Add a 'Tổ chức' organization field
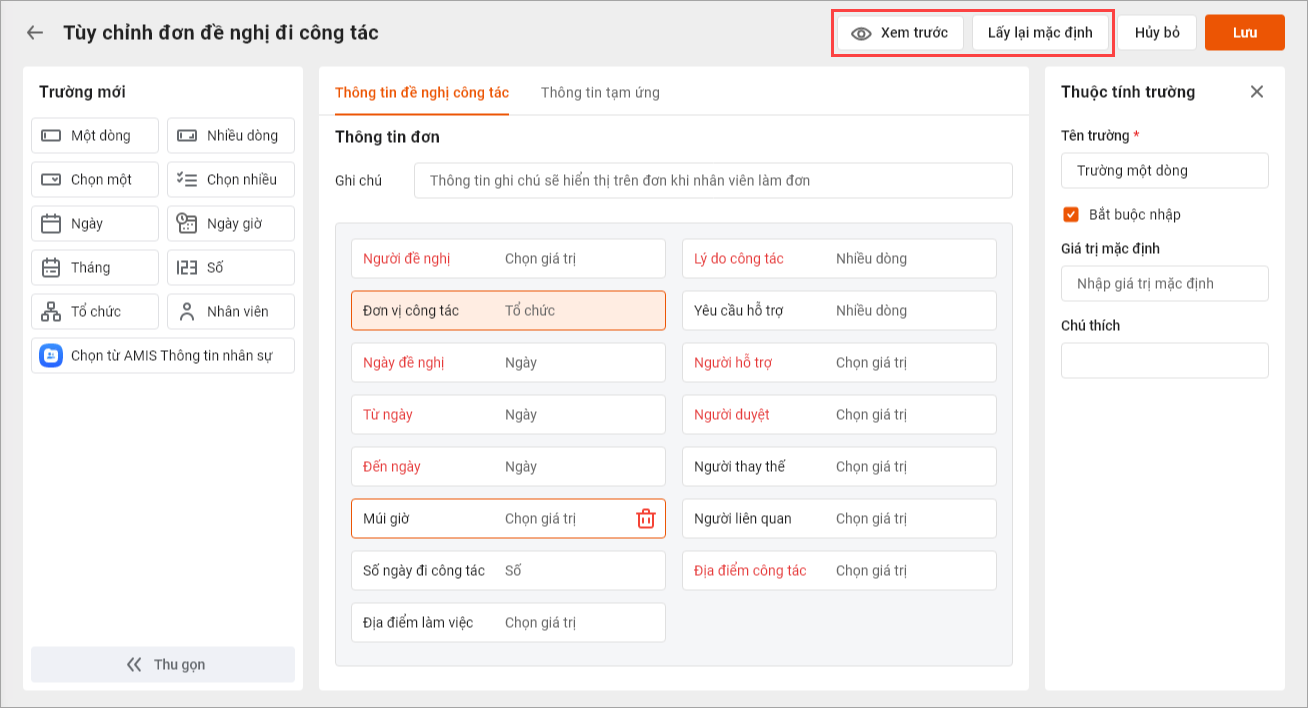 click(x=95, y=312)
